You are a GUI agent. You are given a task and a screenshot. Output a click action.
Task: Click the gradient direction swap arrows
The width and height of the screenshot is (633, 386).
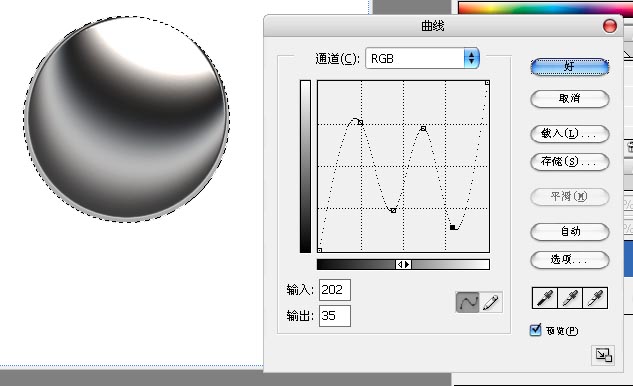403,264
